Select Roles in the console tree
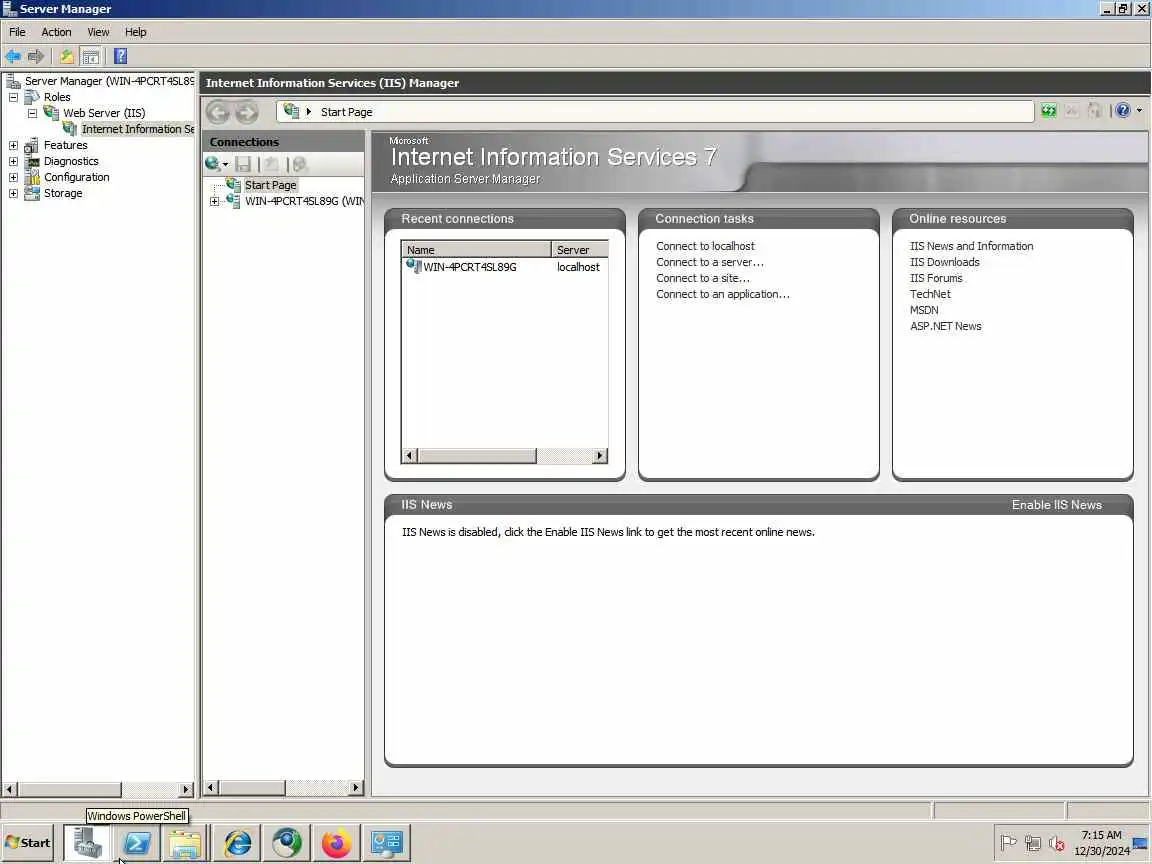This screenshot has width=1152, height=864. click(x=57, y=97)
